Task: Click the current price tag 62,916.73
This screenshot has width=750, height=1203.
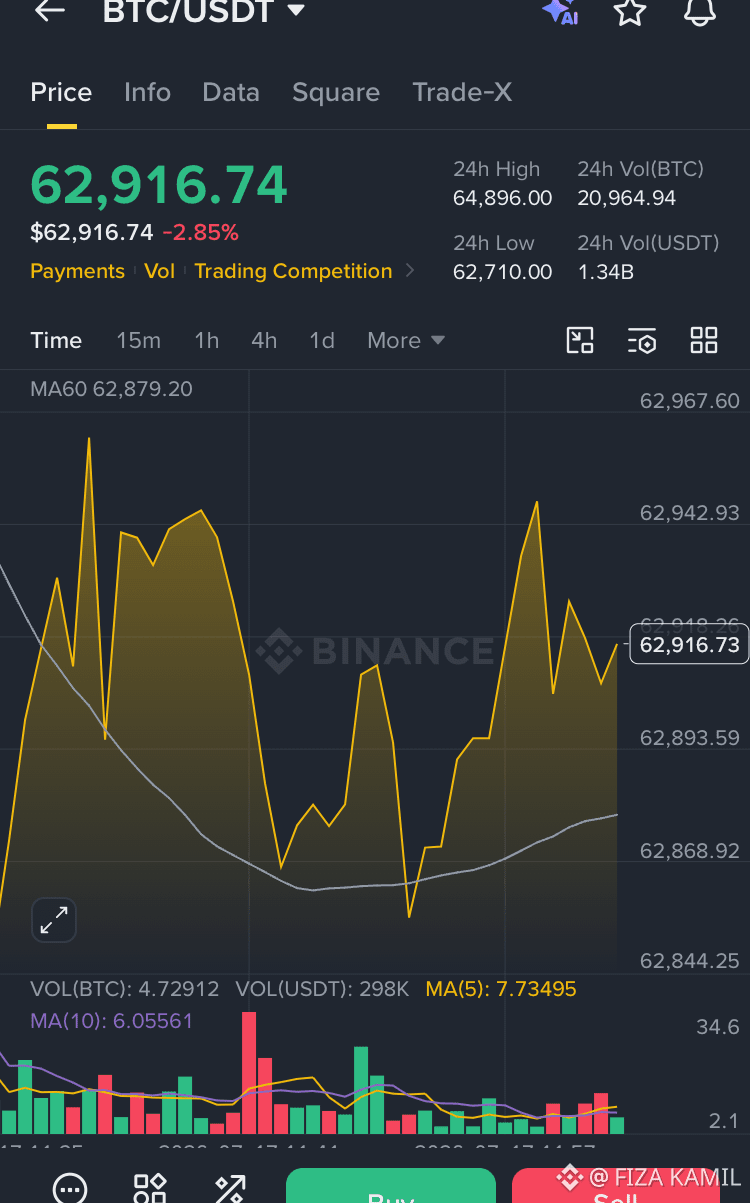Action: point(689,645)
